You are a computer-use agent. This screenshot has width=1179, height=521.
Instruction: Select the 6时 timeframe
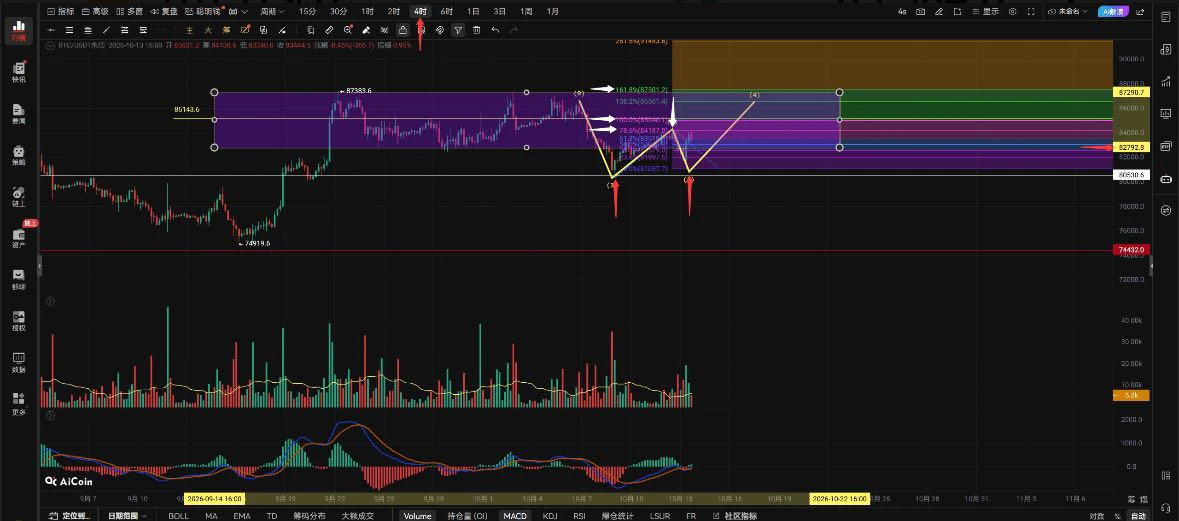coord(447,11)
